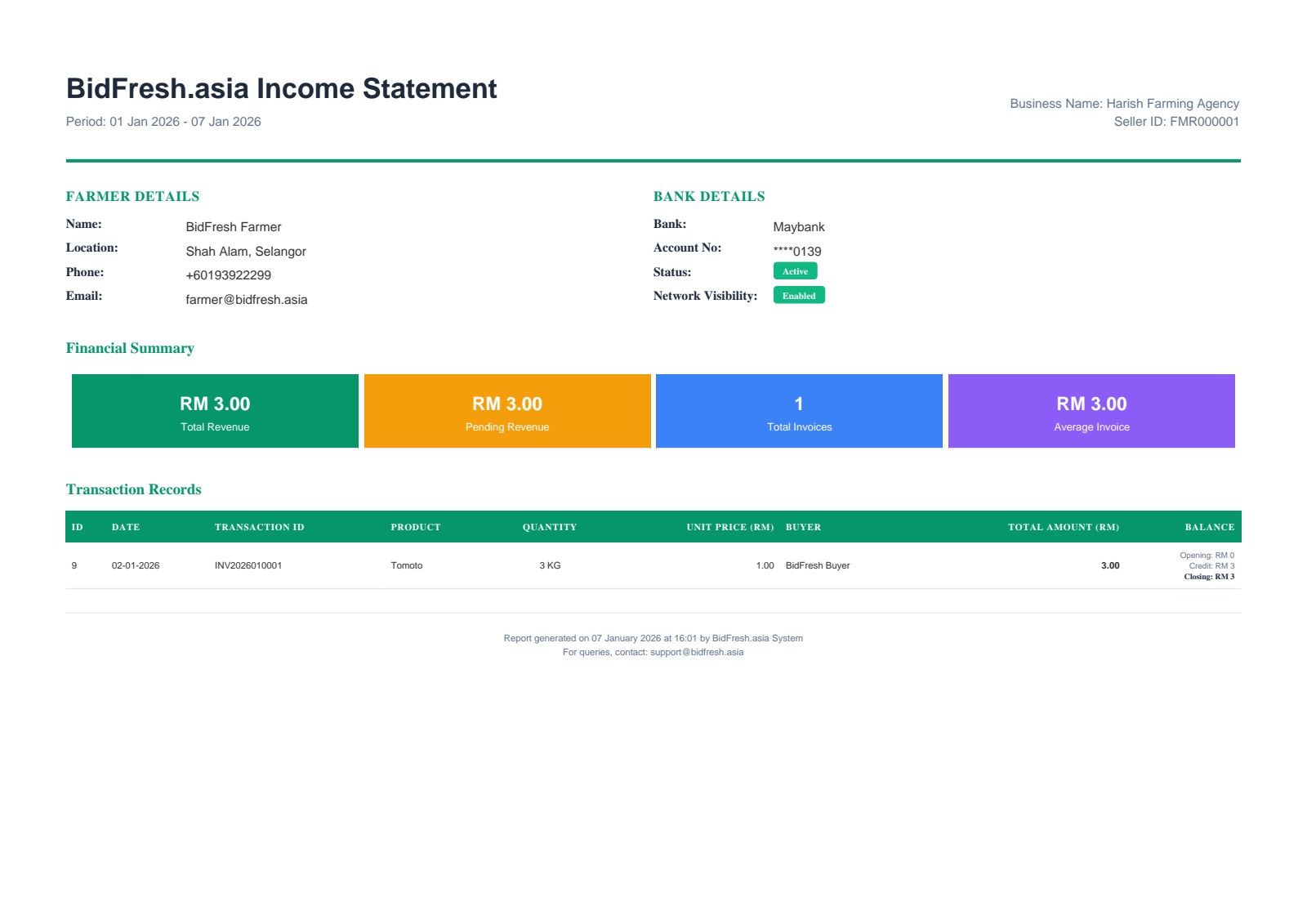The width and height of the screenshot is (1307, 924).
Task: Click the Maybank bank name entry
Action: (x=798, y=228)
